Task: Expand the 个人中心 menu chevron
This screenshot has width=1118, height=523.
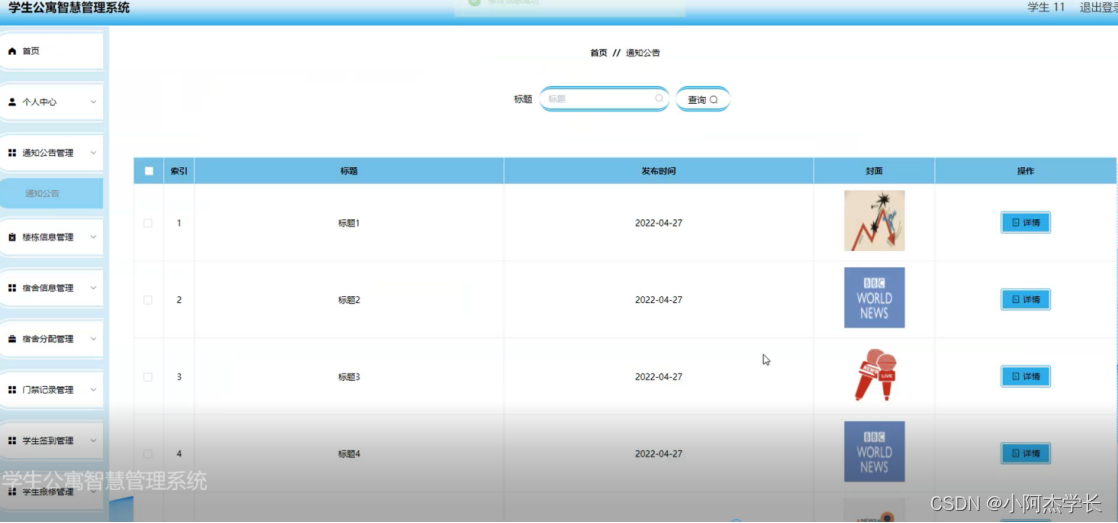Action: pyautogui.click(x=93, y=102)
